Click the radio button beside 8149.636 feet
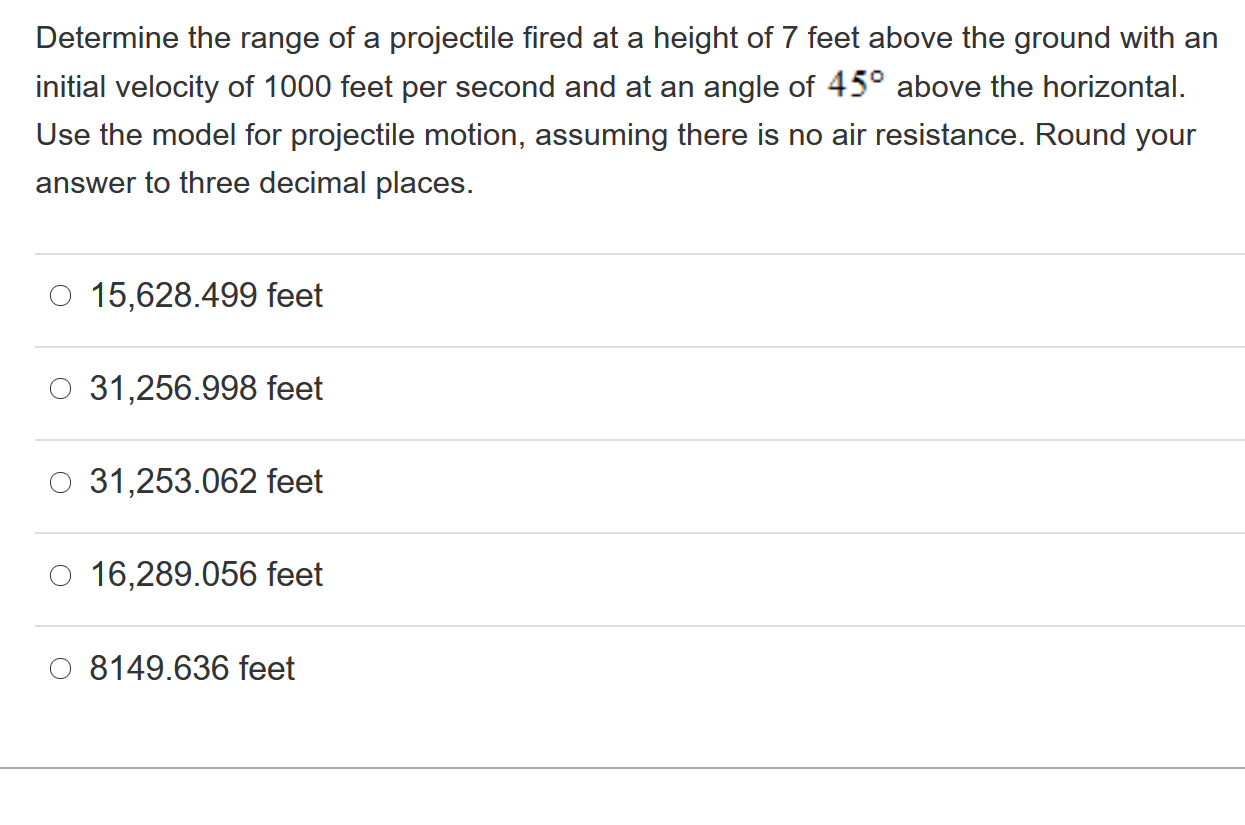 [60, 668]
